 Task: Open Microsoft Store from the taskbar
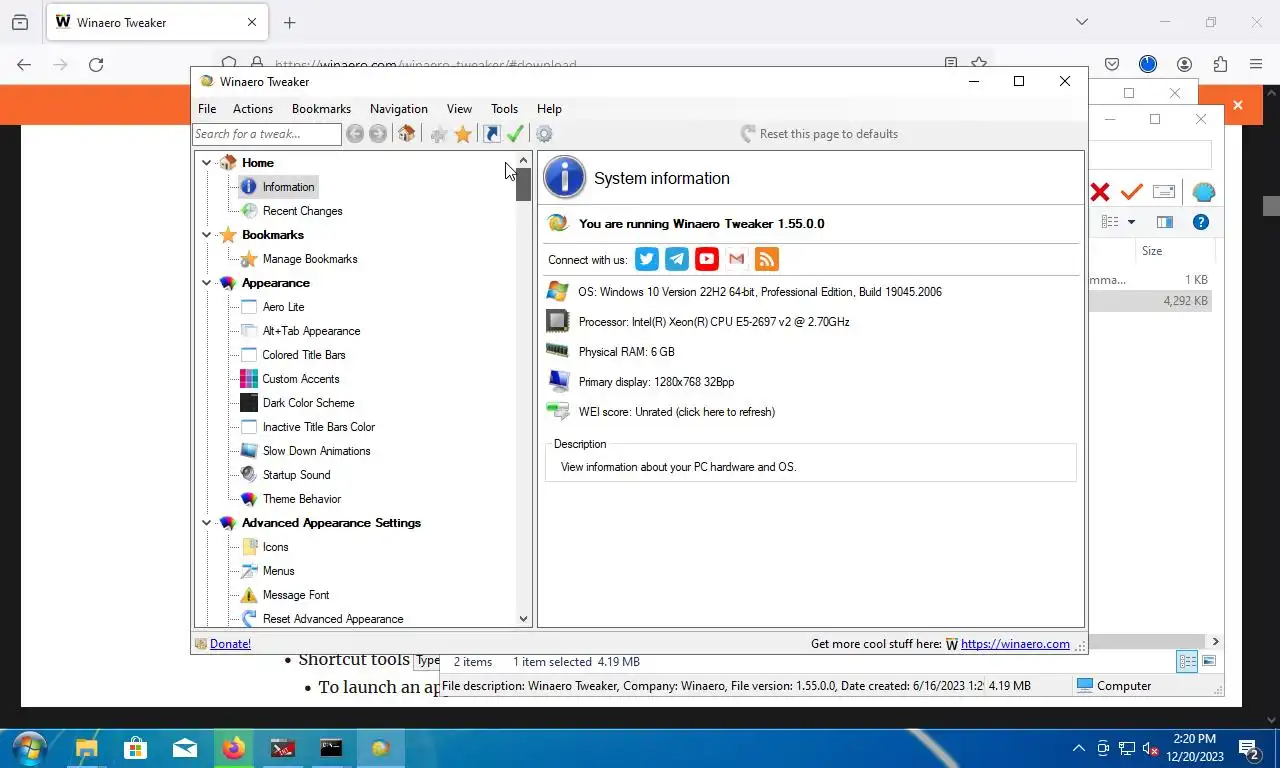coord(136,748)
